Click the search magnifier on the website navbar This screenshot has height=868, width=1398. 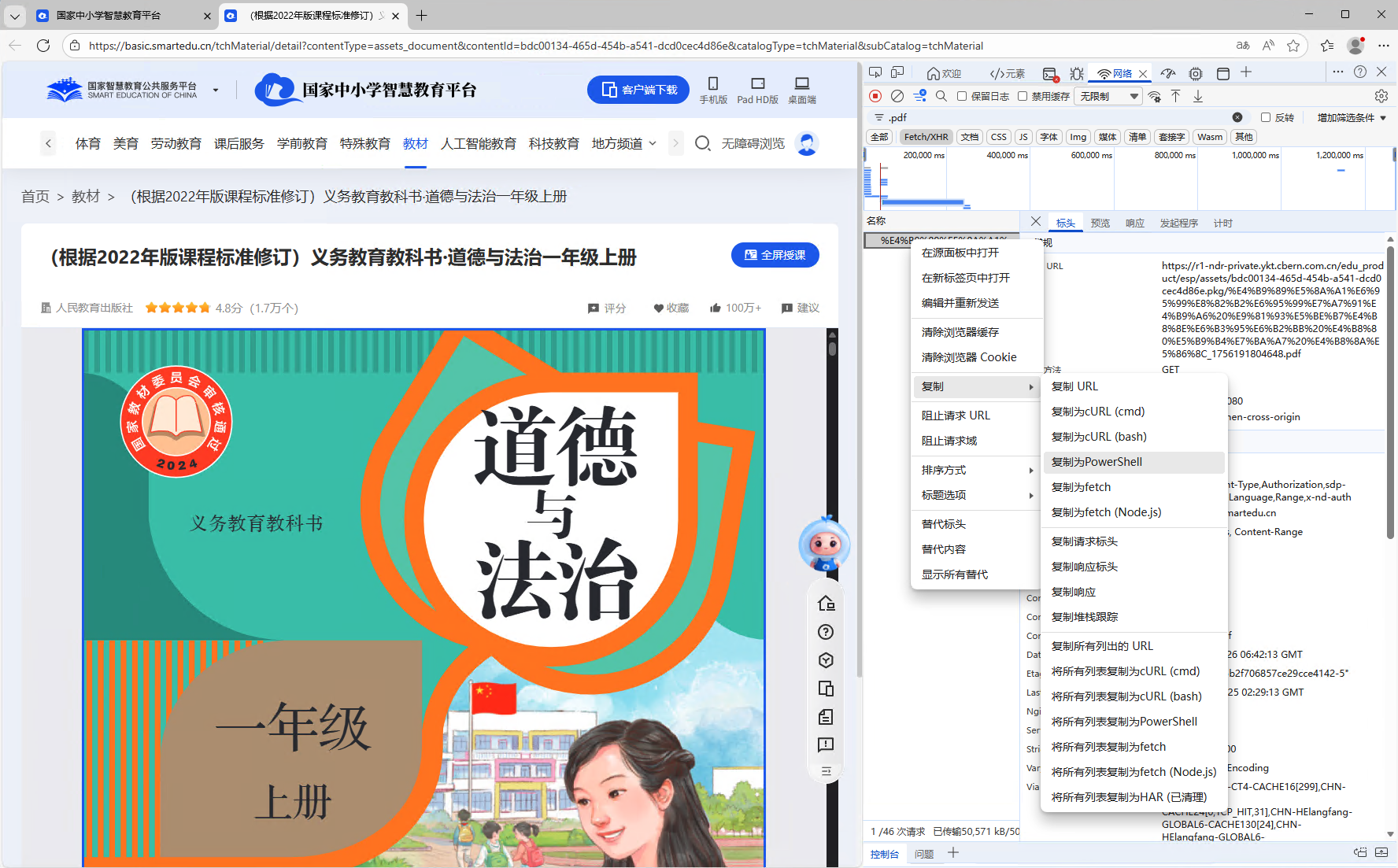[702, 143]
